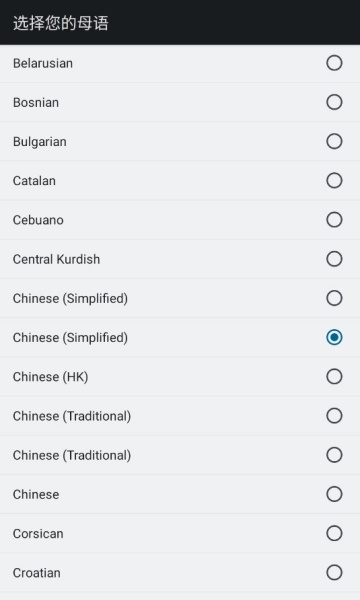The image size is (360, 600).
Task: Tap the Central Kurdish label text
Action: 56,259
